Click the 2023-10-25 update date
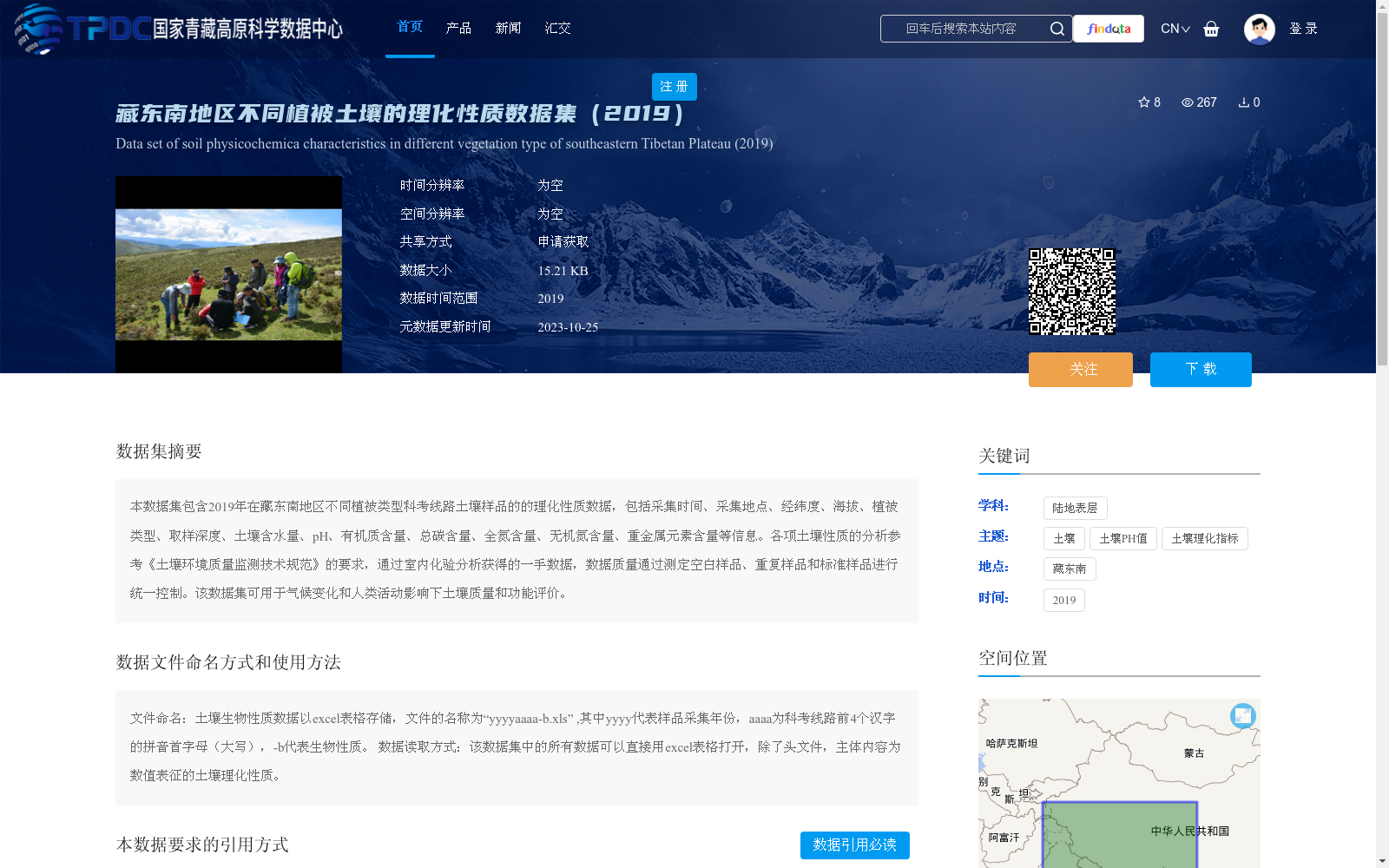Viewport: 1389px width, 868px height. pyautogui.click(x=568, y=327)
